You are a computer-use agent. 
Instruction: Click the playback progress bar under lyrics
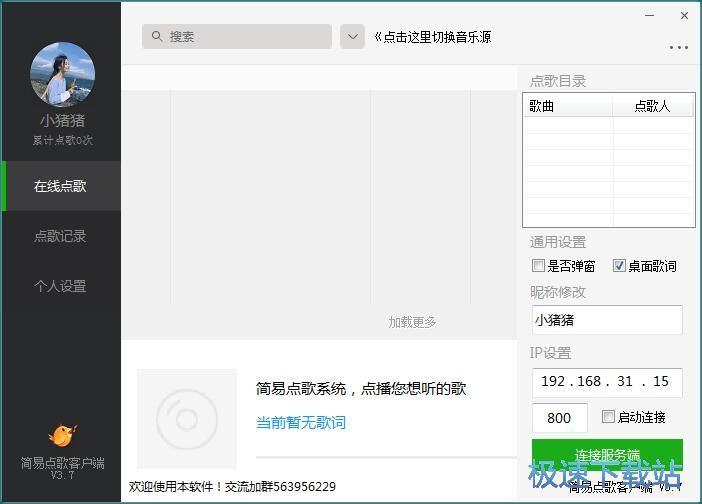coord(386,457)
